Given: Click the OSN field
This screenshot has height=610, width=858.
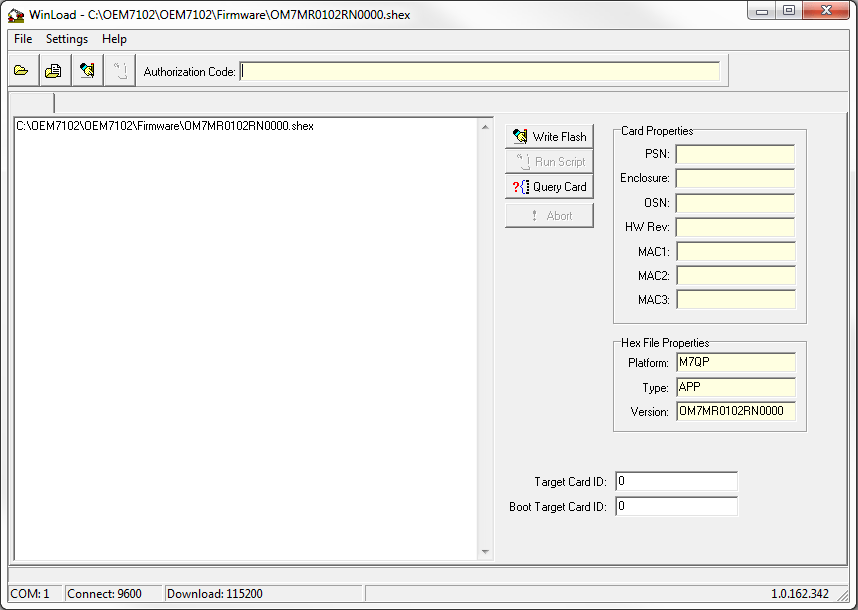Looking at the screenshot, I should (x=735, y=203).
